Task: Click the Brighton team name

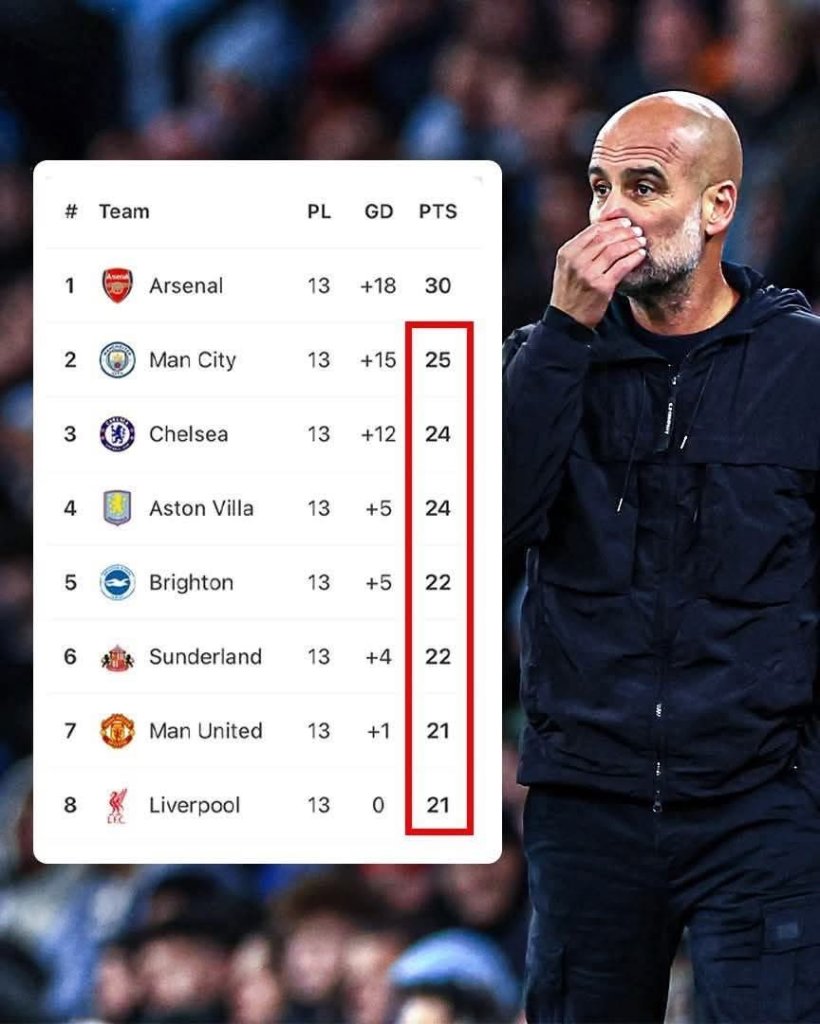Action: tap(191, 582)
